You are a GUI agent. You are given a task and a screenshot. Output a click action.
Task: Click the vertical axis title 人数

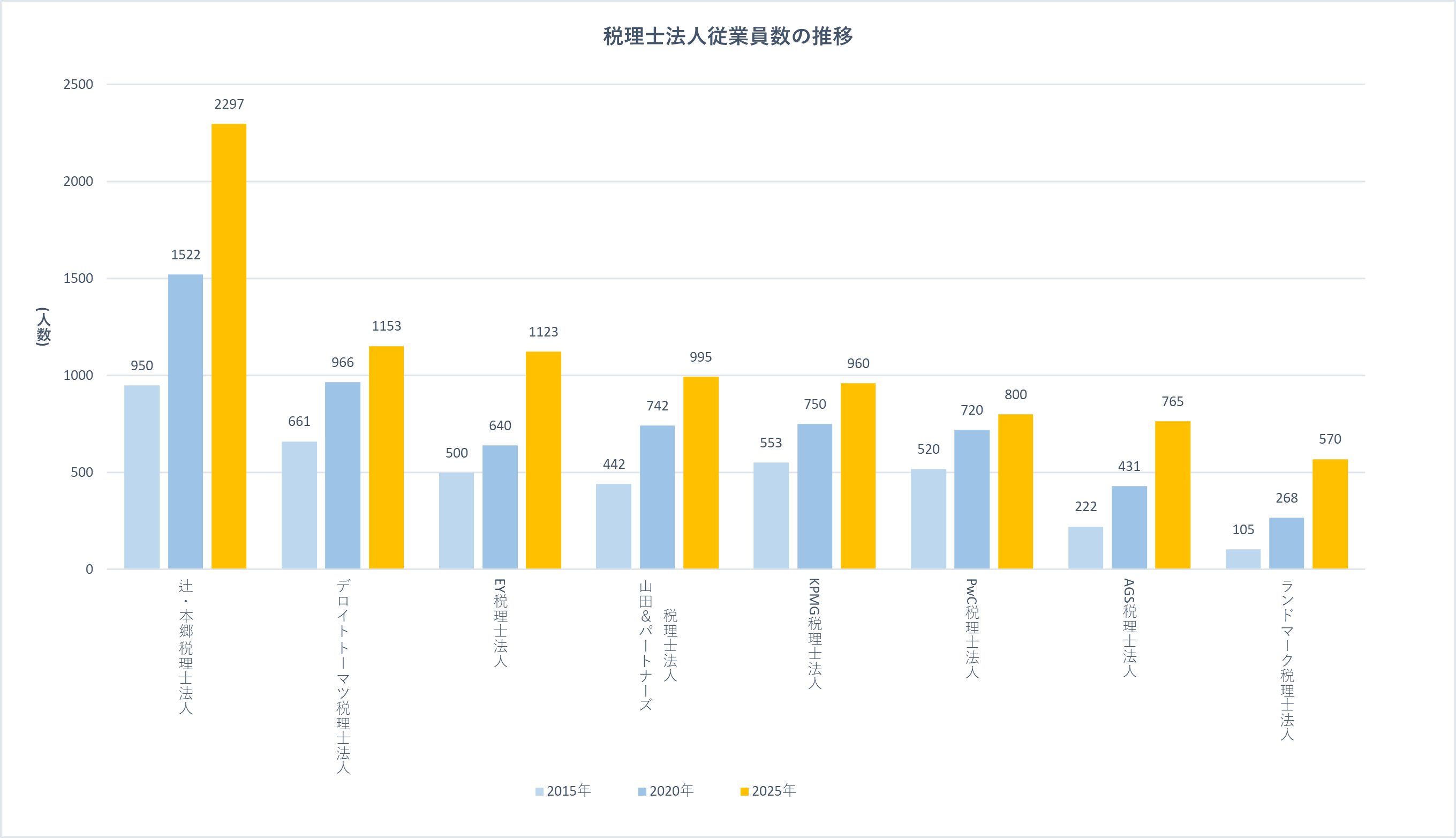[x=44, y=326]
